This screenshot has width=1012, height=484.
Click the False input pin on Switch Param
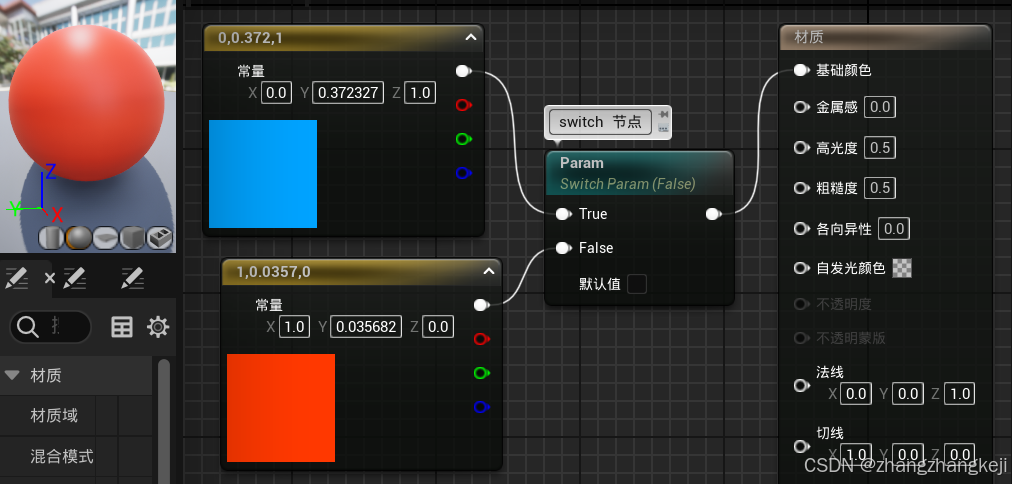[x=563, y=248]
